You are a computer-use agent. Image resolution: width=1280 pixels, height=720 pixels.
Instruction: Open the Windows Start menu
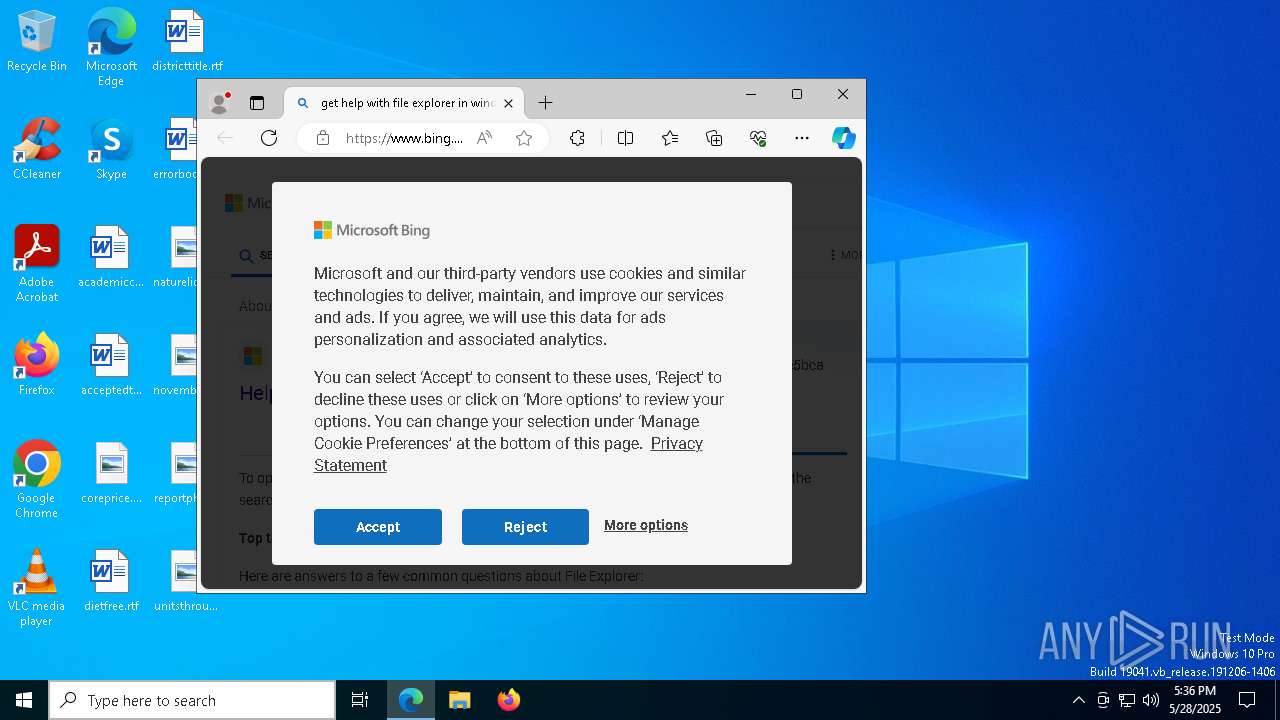pyautogui.click(x=24, y=700)
